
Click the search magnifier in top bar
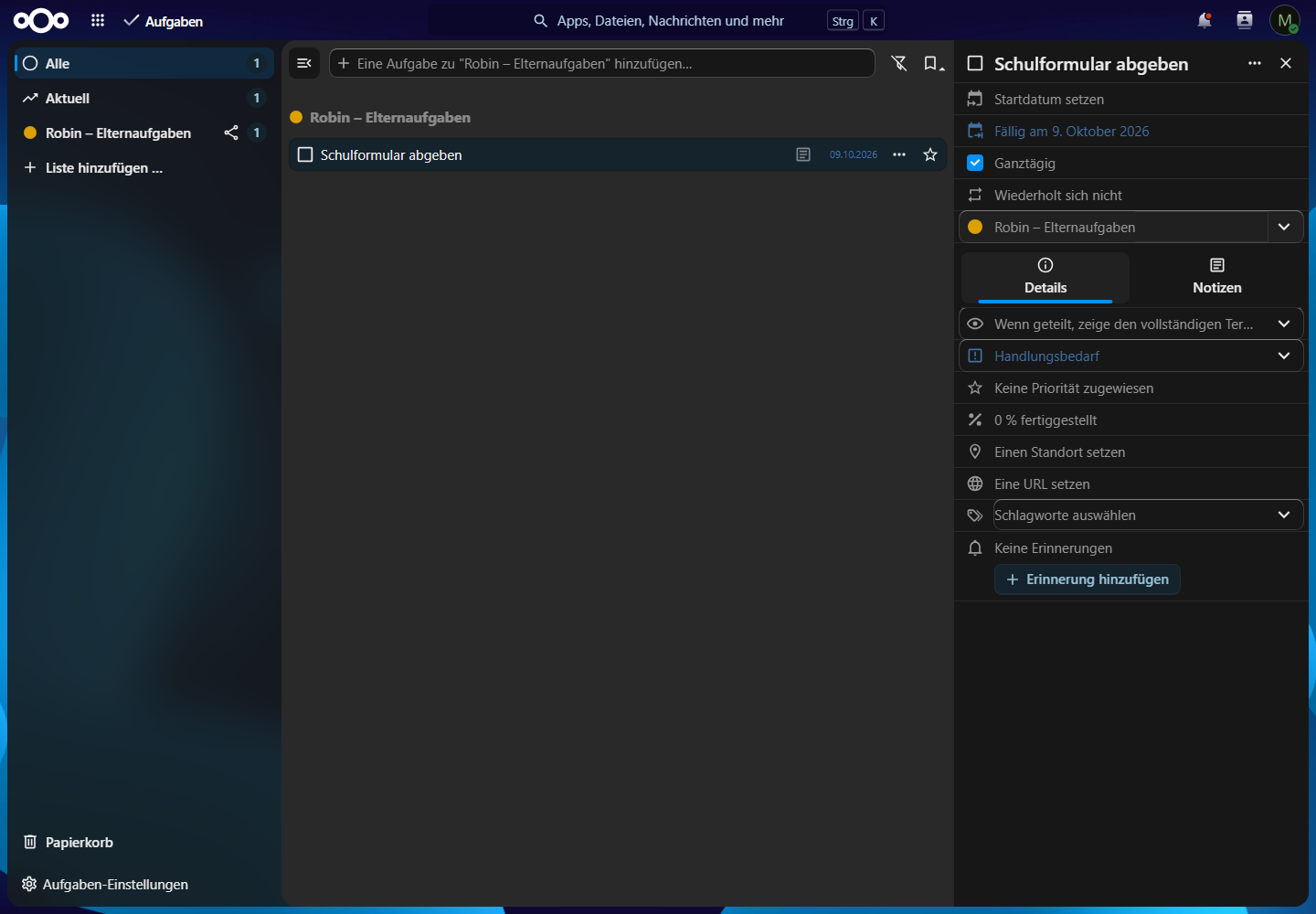541,20
